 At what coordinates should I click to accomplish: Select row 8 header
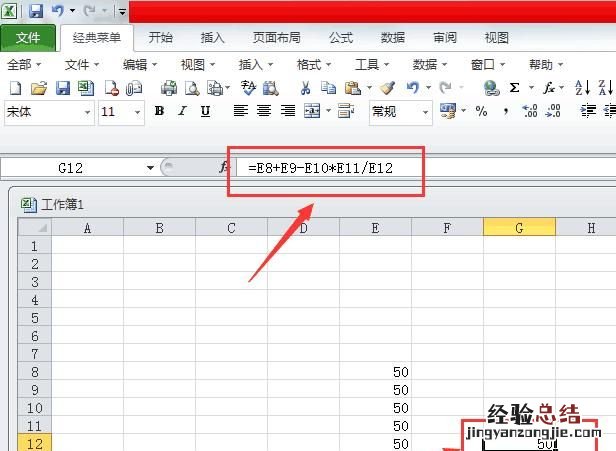tap(35, 372)
